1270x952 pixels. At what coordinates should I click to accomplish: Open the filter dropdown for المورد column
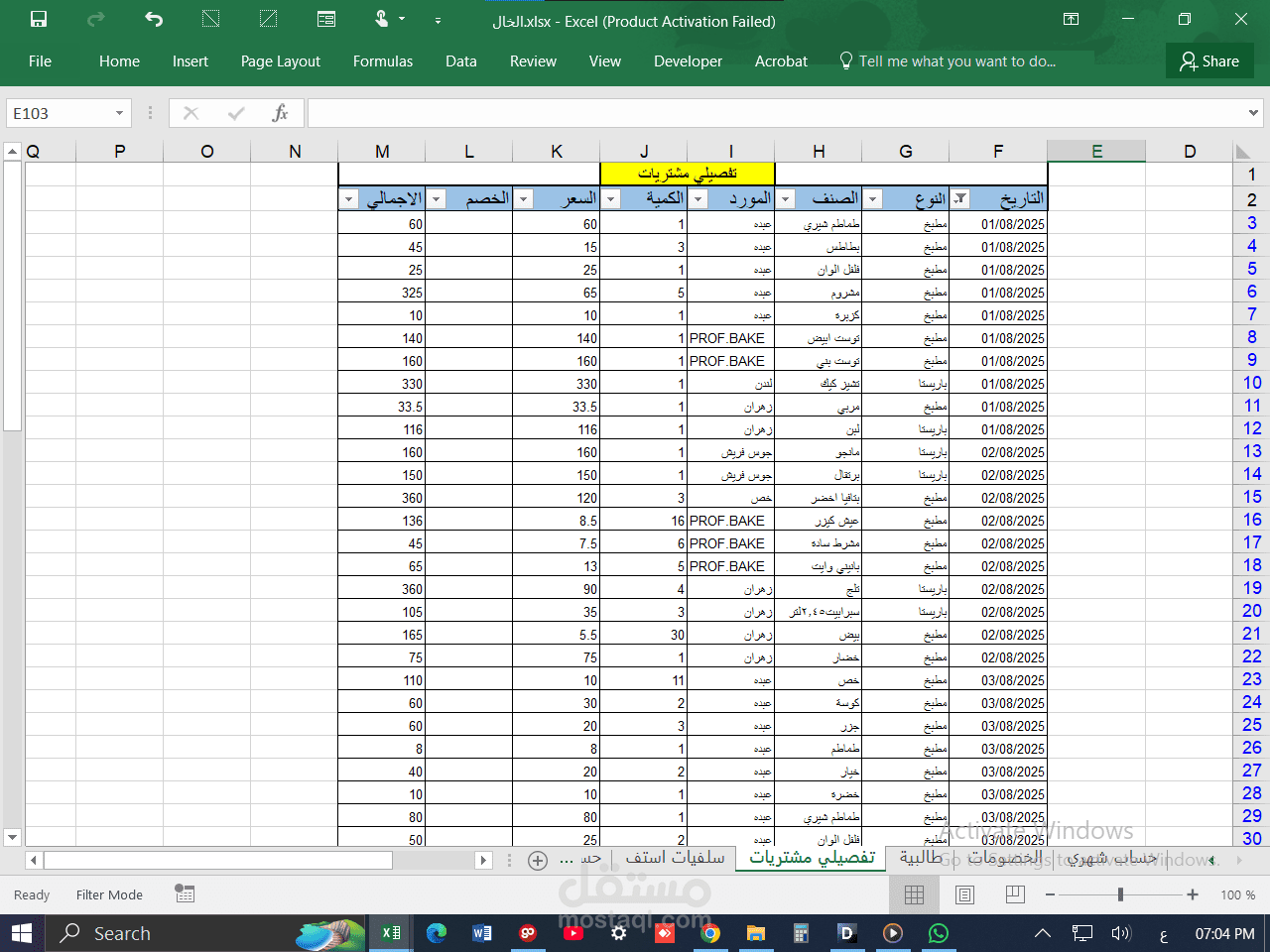[x=698, y=198]
